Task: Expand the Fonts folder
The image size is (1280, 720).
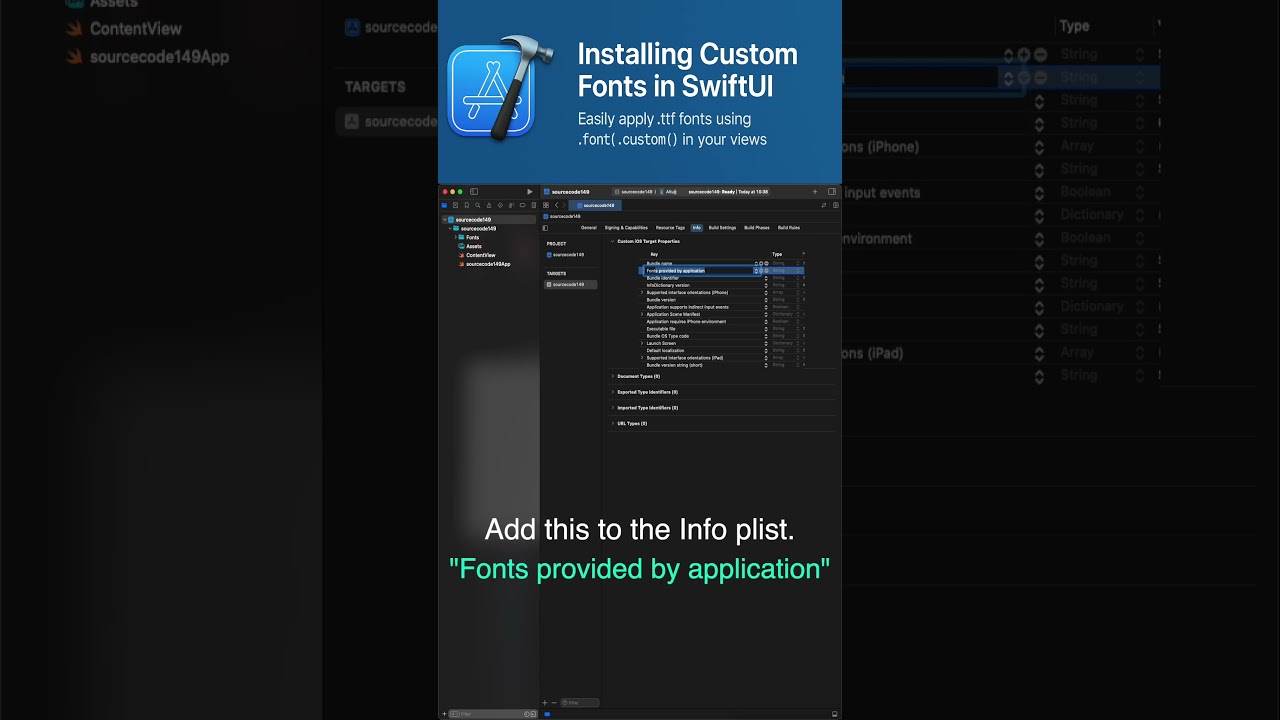Action: tap(455, 237)
